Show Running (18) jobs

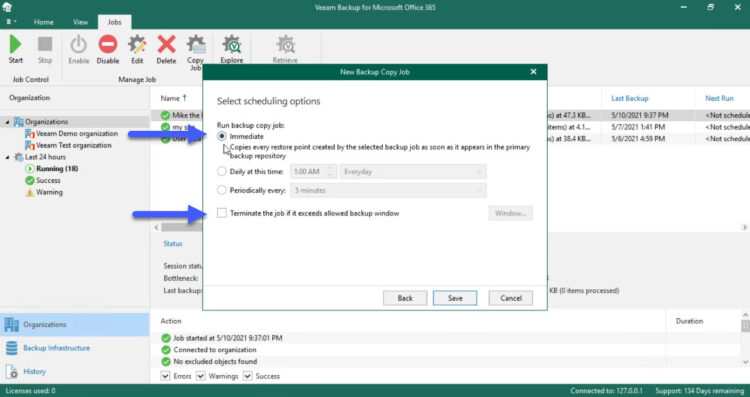[x=57, y=168]
